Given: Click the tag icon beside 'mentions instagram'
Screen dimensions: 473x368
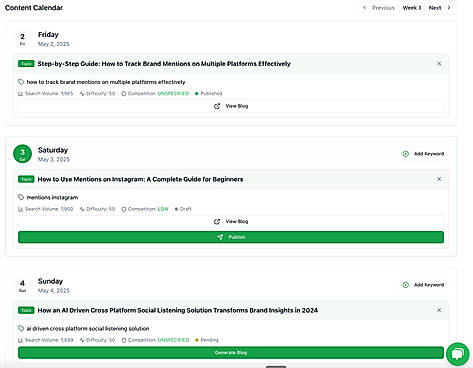Looking at the screenshot, I should [x=21, y=197].
